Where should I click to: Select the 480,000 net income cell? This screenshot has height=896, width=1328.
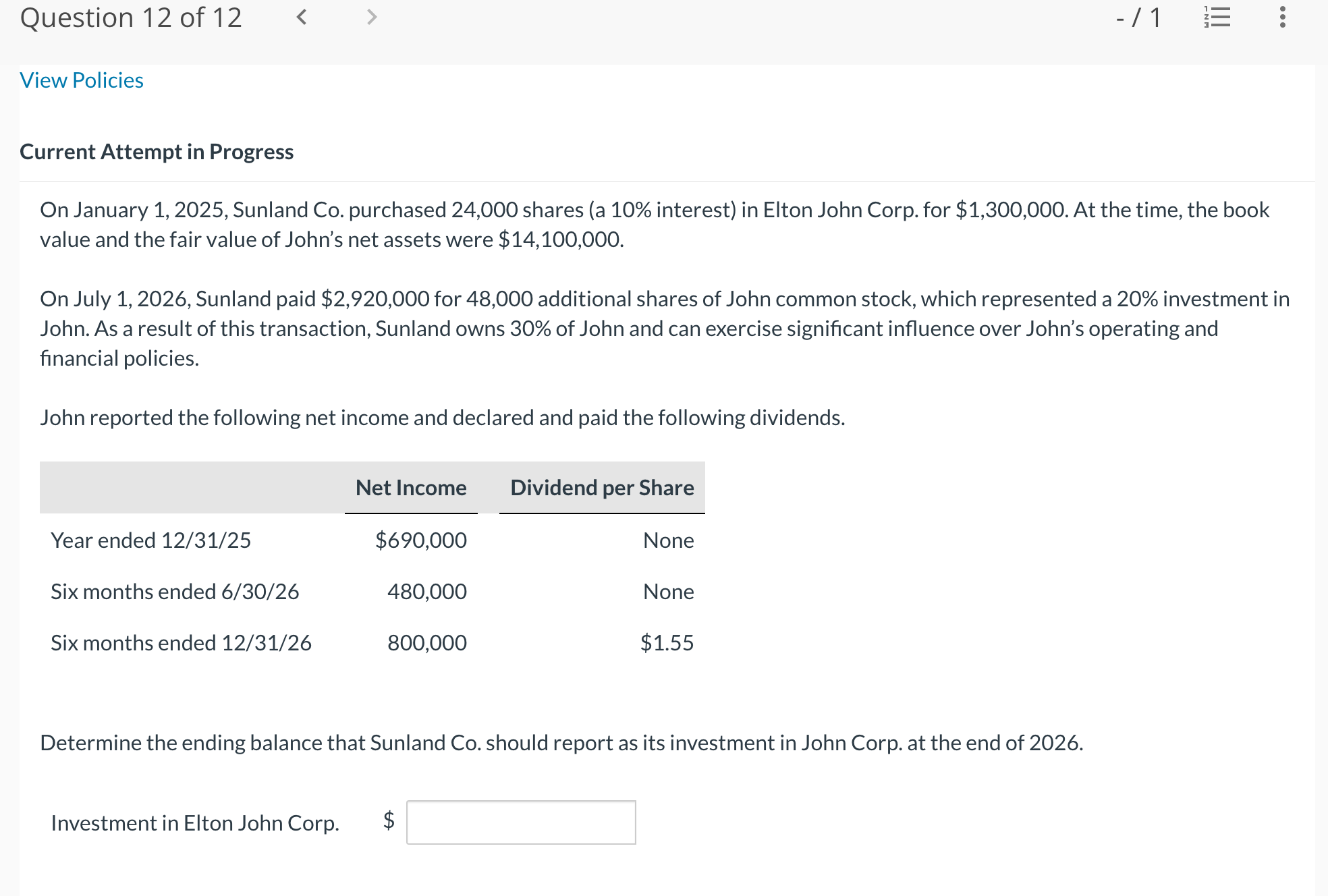[426, 591]
